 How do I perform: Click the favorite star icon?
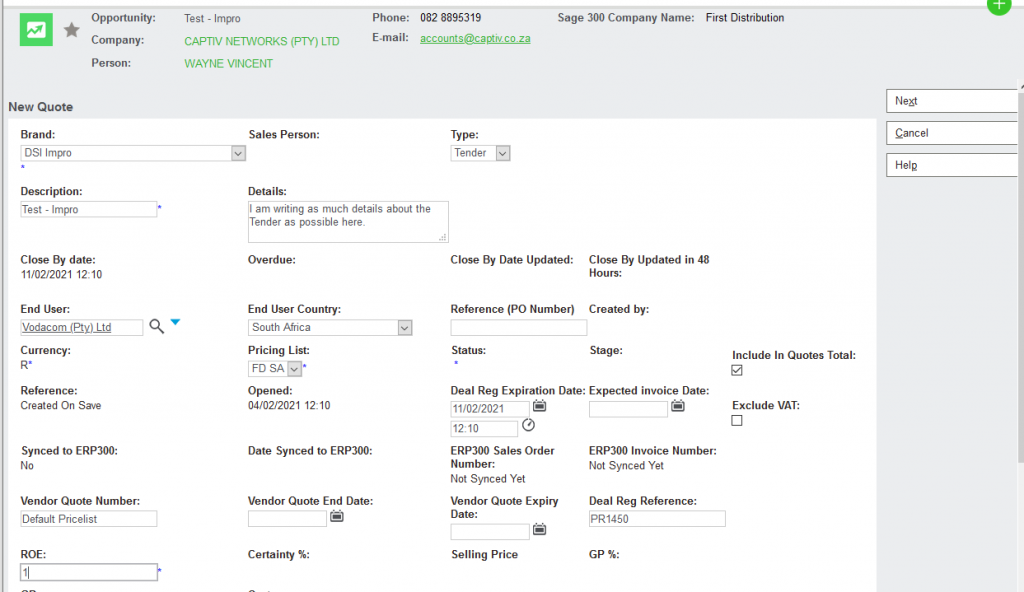coord(72,31)
